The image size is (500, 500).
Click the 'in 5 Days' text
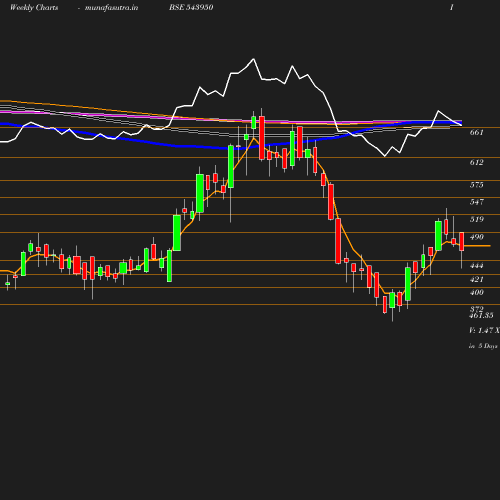pos(483,346)
